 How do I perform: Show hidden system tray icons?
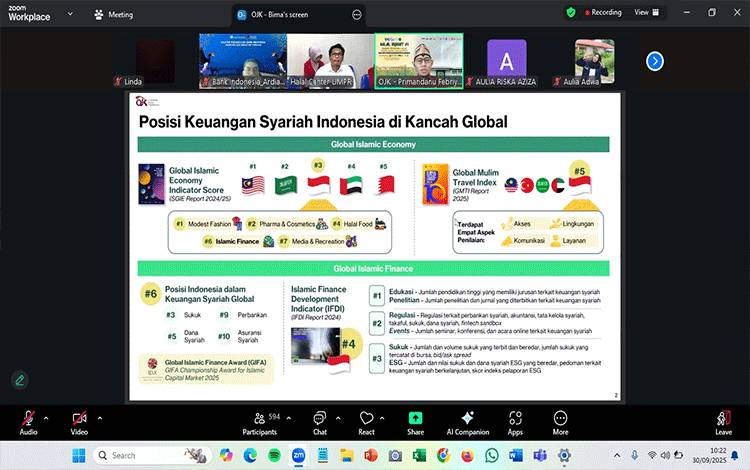coord(617,456)
